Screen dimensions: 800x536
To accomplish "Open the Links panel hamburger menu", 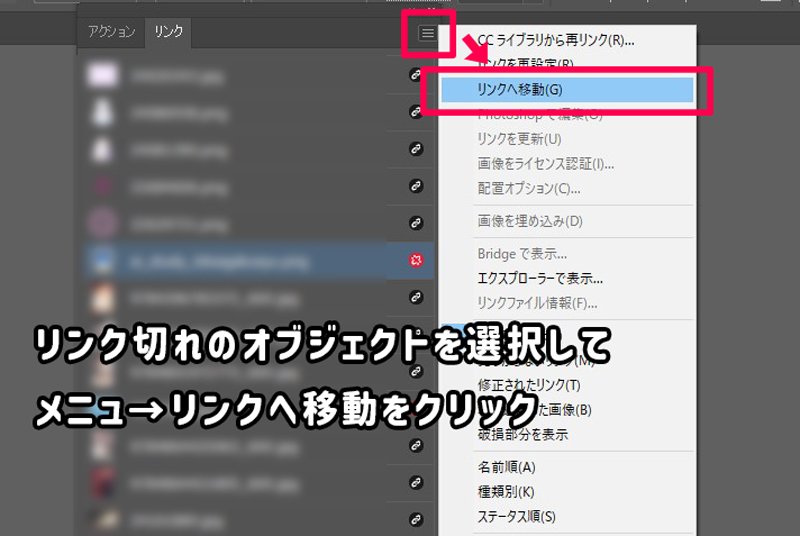I will (427, 33).
